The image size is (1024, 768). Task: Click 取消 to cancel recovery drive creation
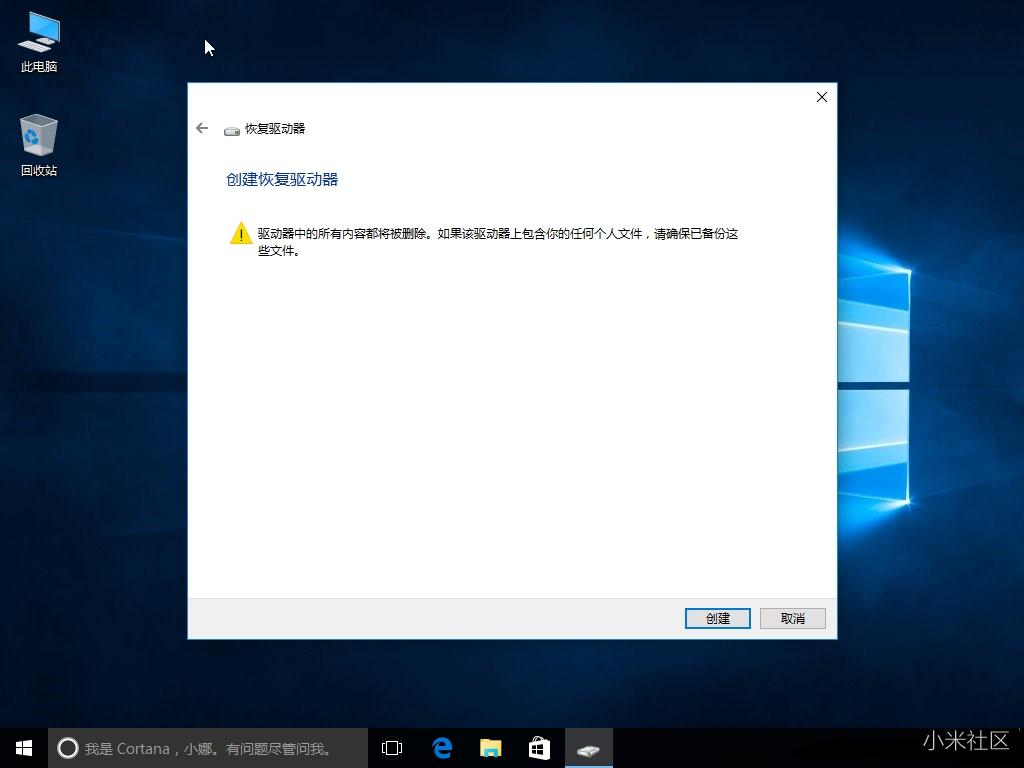[792, 618]
